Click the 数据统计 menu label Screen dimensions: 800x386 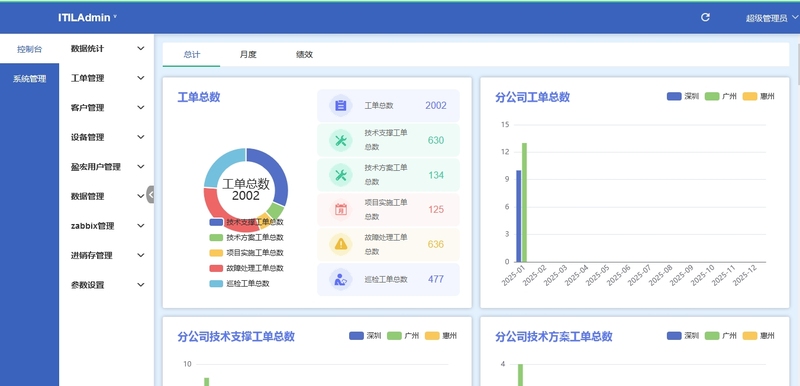point(87,48)
